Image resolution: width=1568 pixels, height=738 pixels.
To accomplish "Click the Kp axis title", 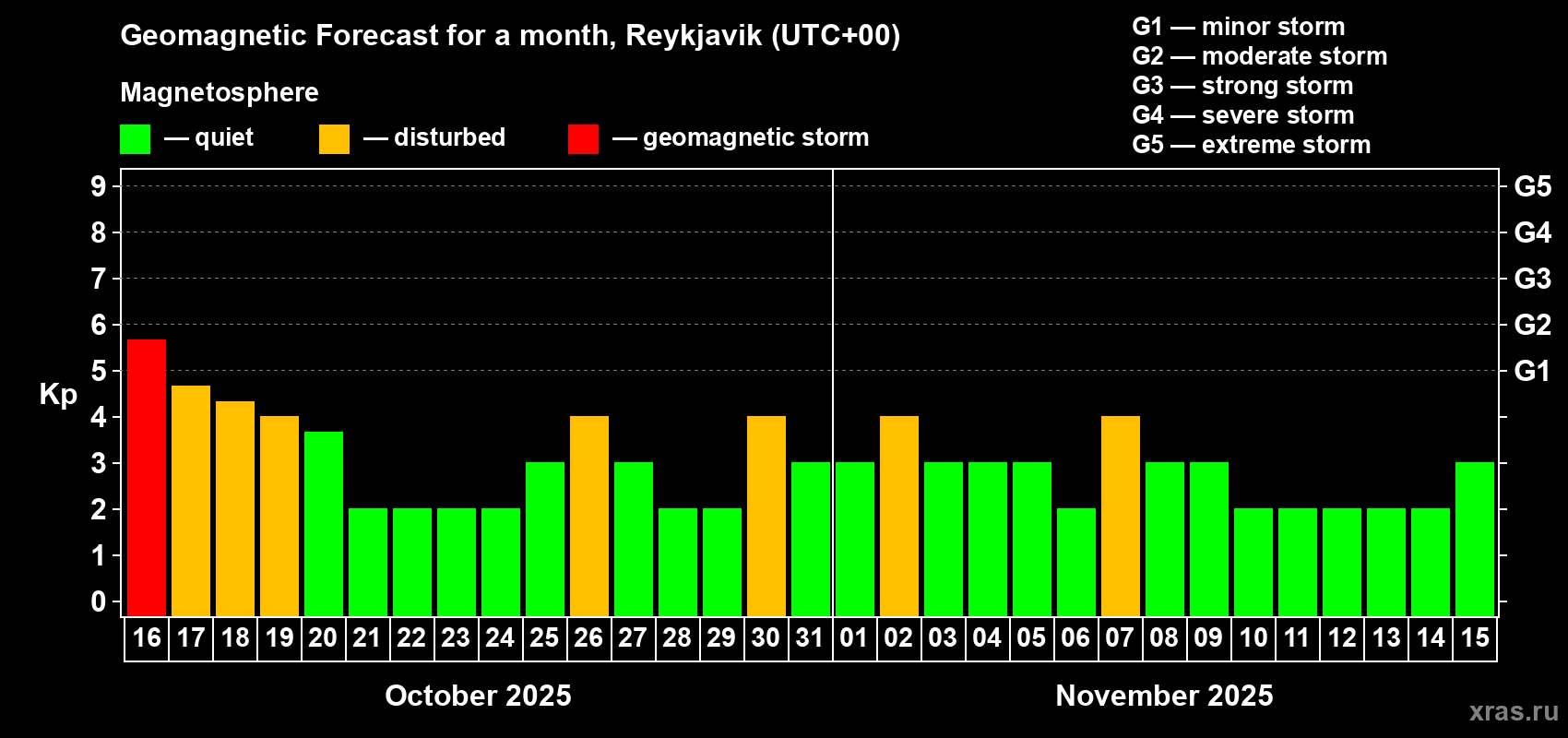I will pyautogui.click(x=58, y=395).
